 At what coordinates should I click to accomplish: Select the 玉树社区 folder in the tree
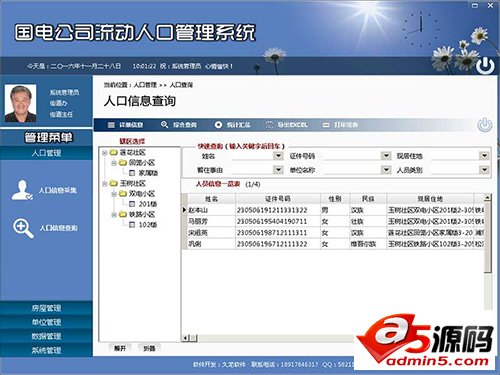click(128, 183)
